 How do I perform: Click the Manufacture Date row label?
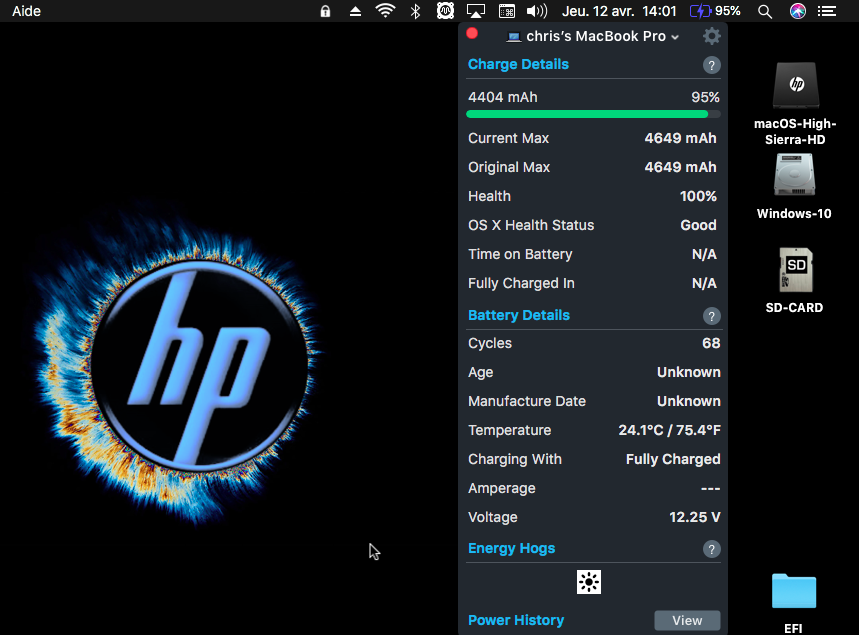526,401
